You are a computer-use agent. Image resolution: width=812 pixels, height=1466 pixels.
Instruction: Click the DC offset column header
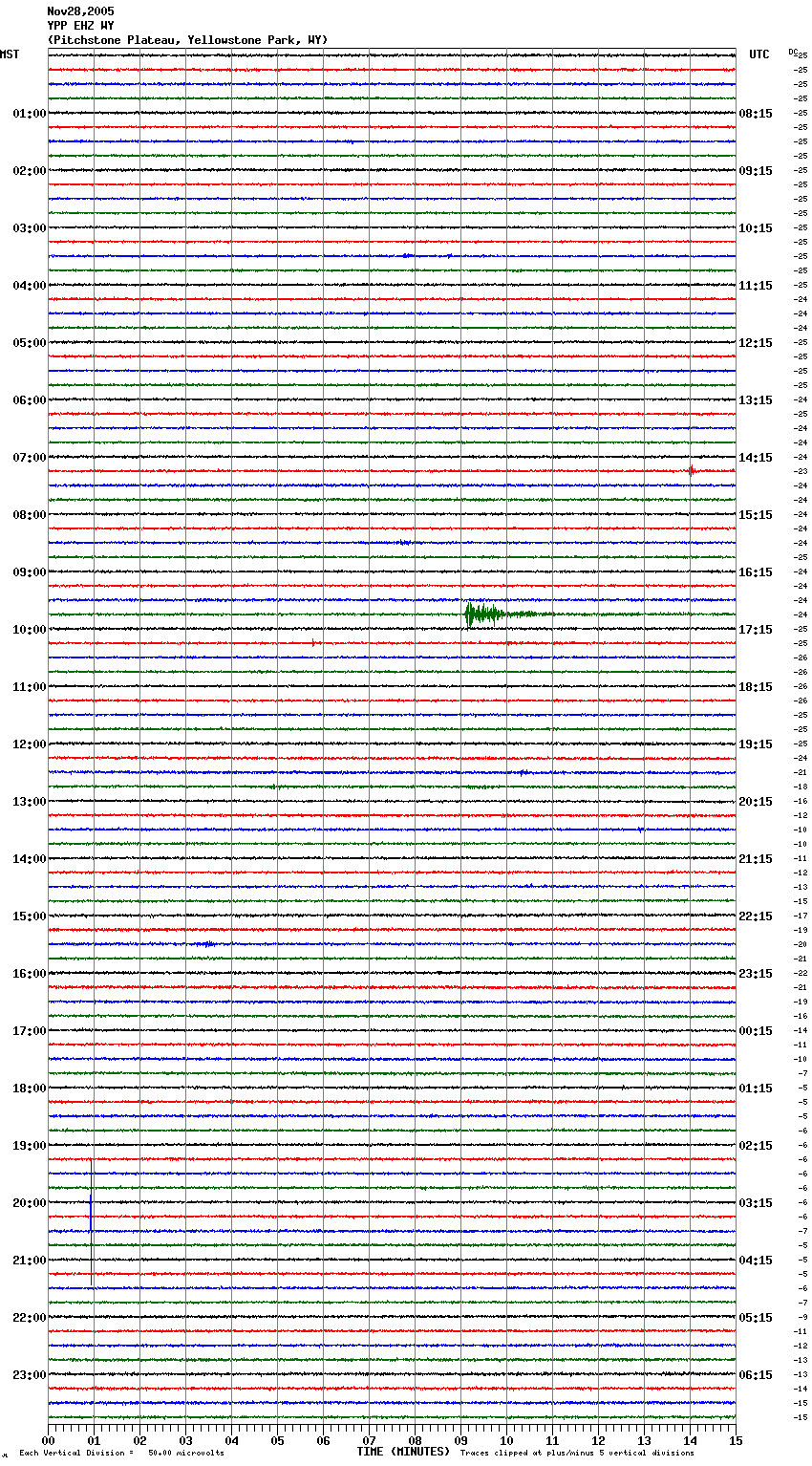(x=793, y=52)
